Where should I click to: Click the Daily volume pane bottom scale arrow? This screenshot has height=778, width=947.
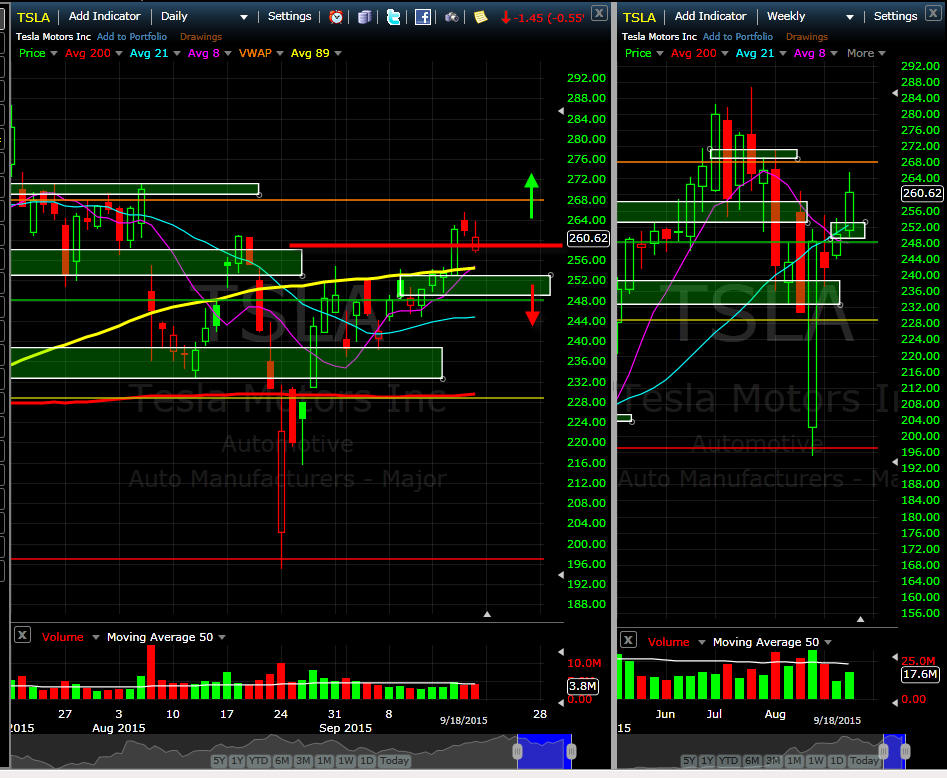pos(560,702)
